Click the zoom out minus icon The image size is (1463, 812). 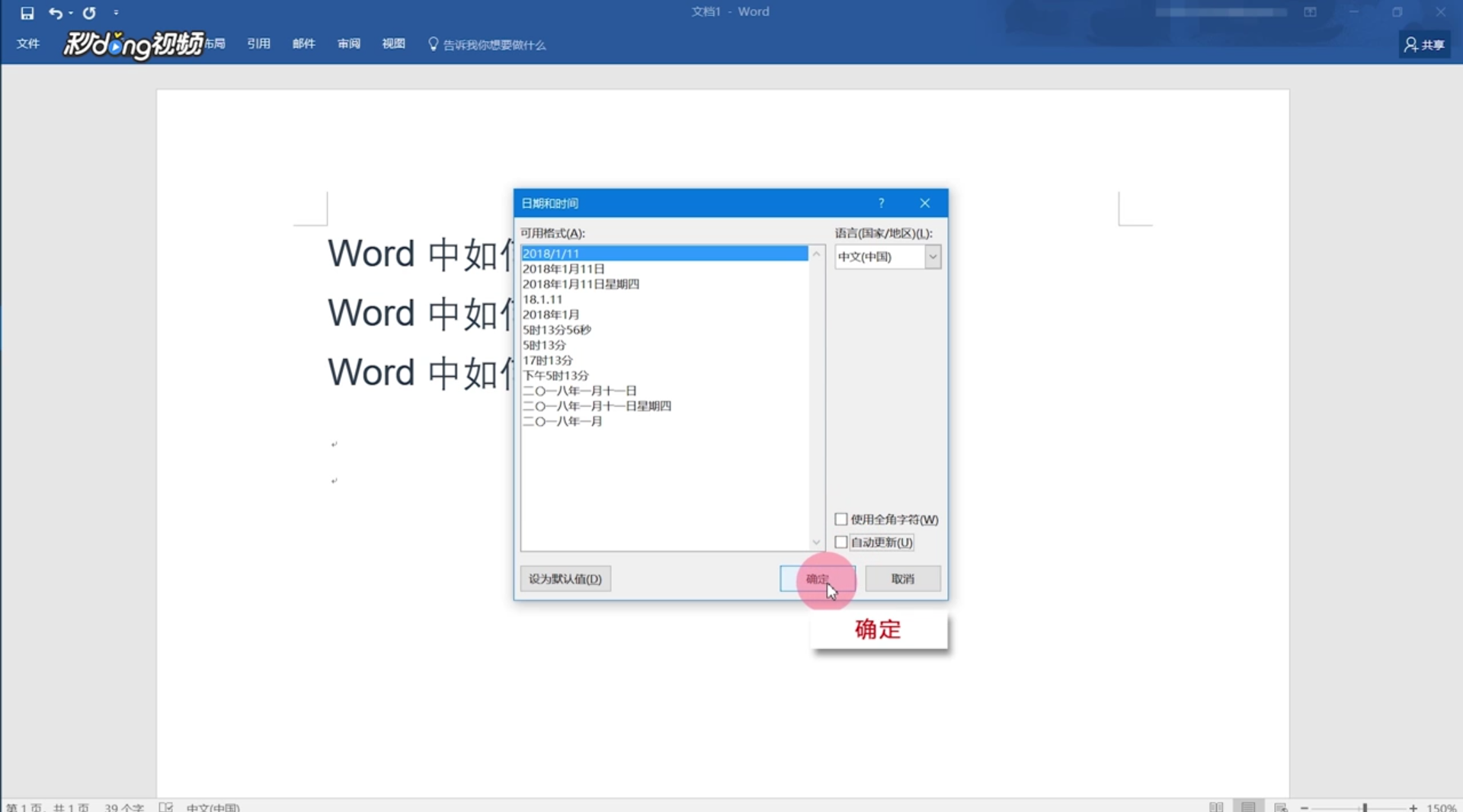[x=1305, y=807]
